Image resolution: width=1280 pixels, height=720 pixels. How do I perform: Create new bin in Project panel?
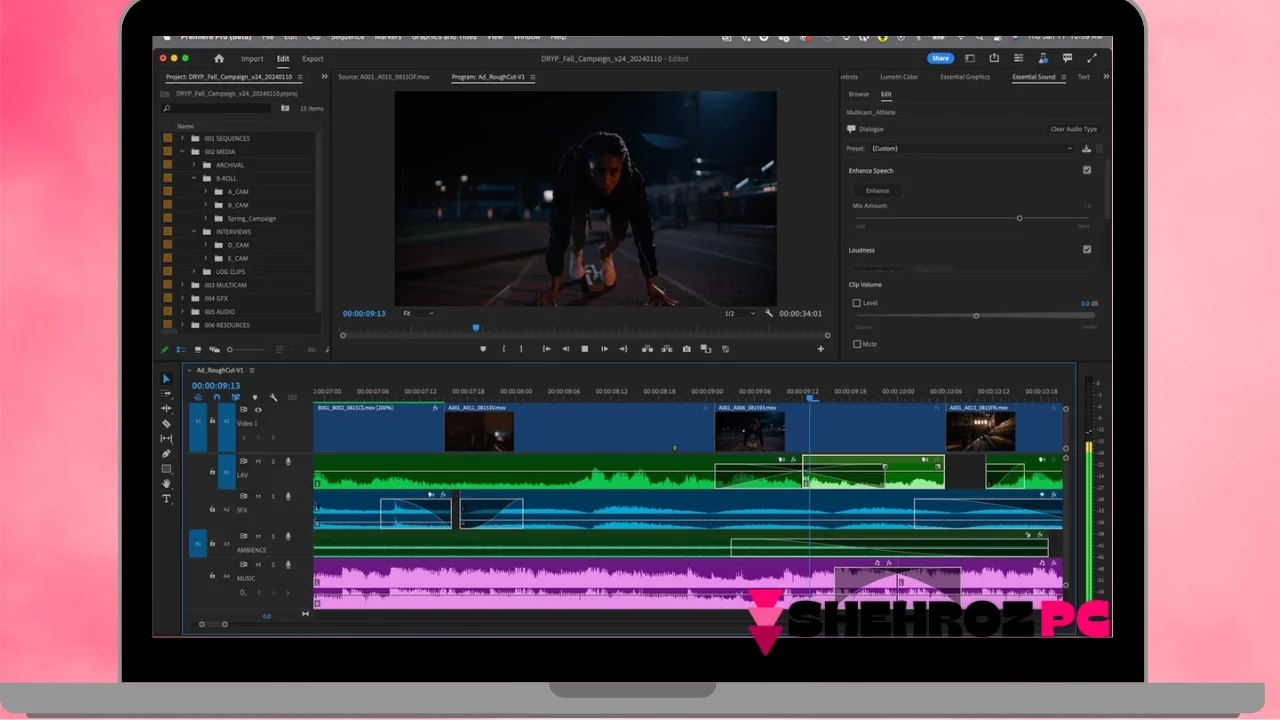point(285,108)
